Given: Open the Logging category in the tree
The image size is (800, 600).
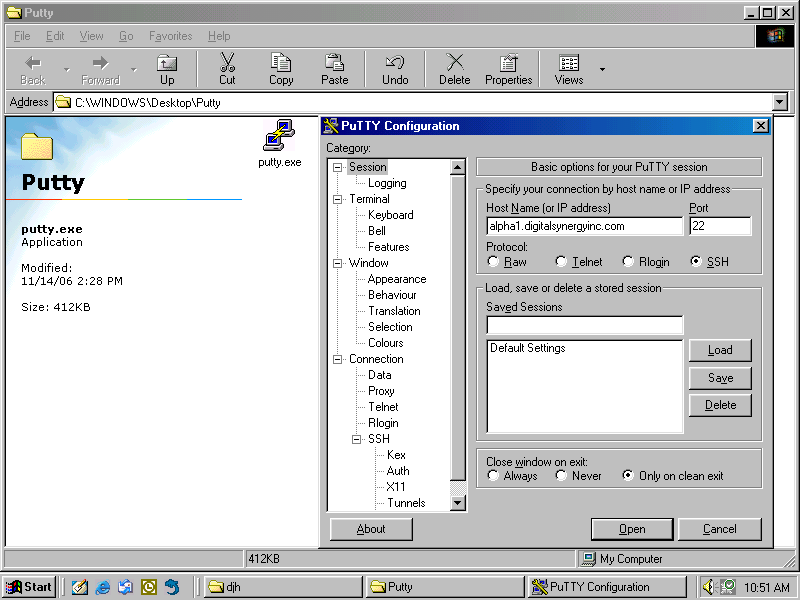Looking at the screenshot, I should (x=387, y=183).
